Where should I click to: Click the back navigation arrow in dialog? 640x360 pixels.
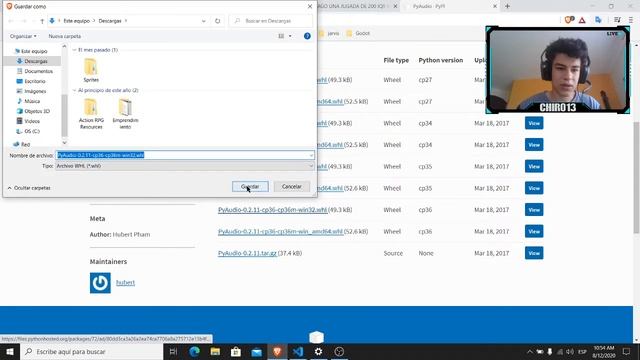pyautogui.click(x=11, y=21)
